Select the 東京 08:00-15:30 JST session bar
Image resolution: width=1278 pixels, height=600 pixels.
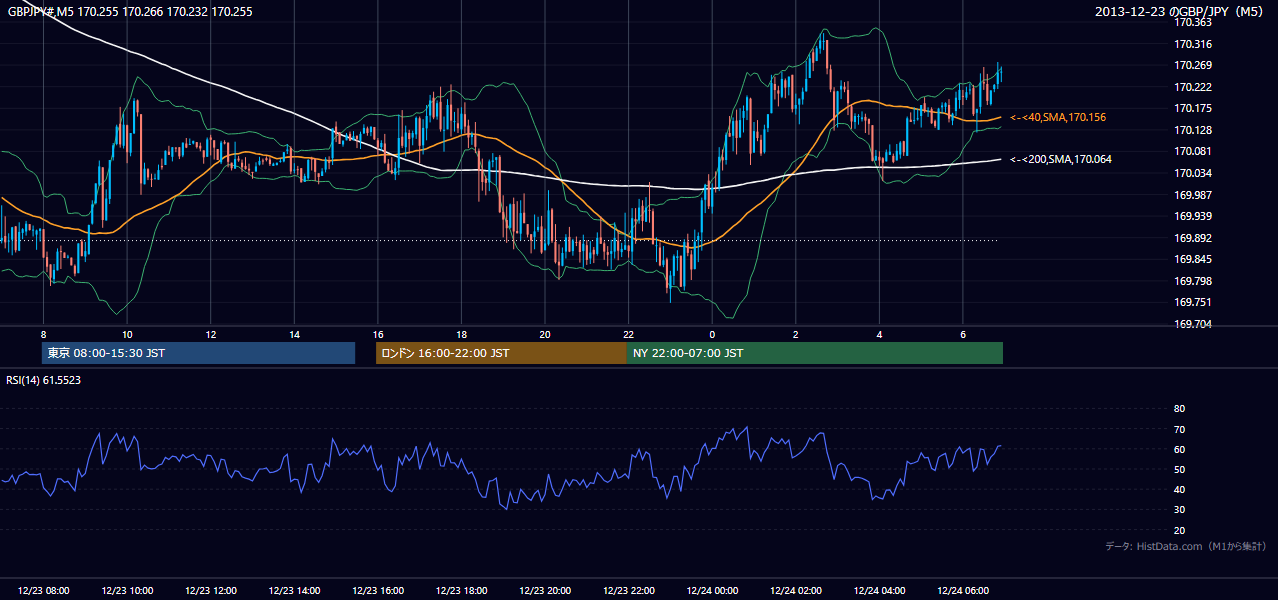[x=198, y=353]
